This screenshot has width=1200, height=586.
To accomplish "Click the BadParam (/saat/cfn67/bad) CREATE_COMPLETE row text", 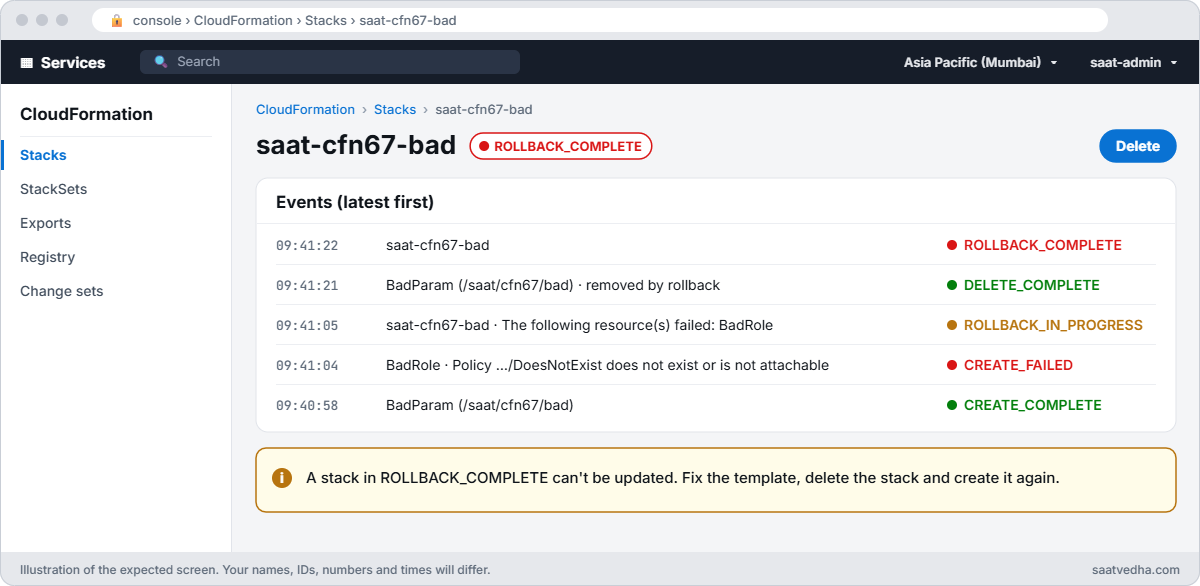I will click(x=480, y=405).
